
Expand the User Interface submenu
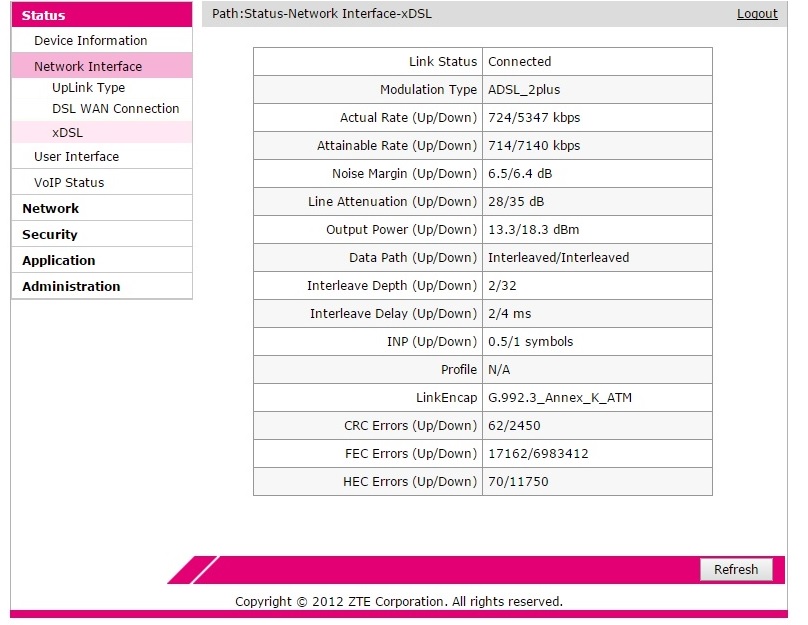76,157
